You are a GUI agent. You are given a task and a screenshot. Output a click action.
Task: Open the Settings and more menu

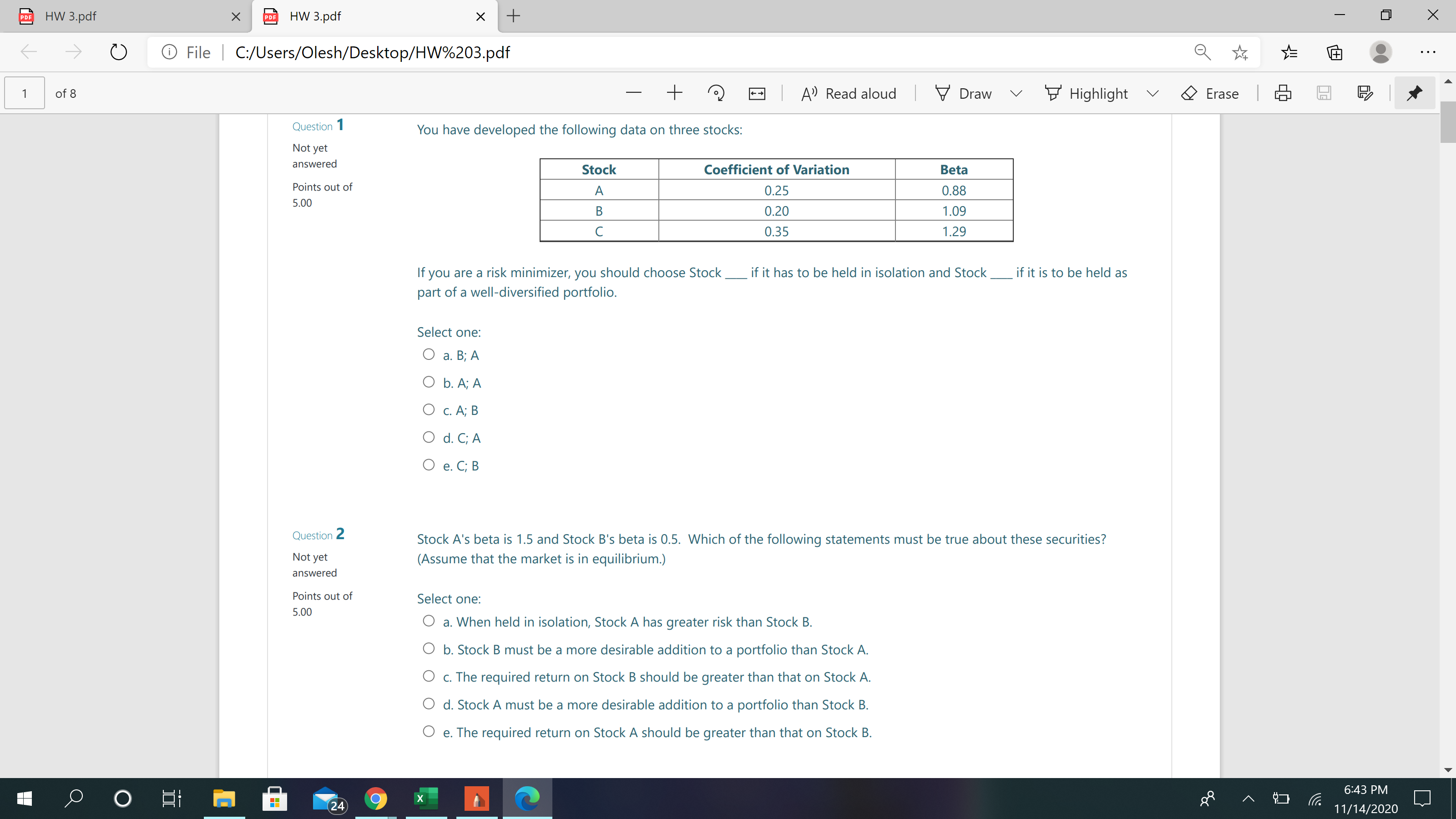click(1428, 52)
